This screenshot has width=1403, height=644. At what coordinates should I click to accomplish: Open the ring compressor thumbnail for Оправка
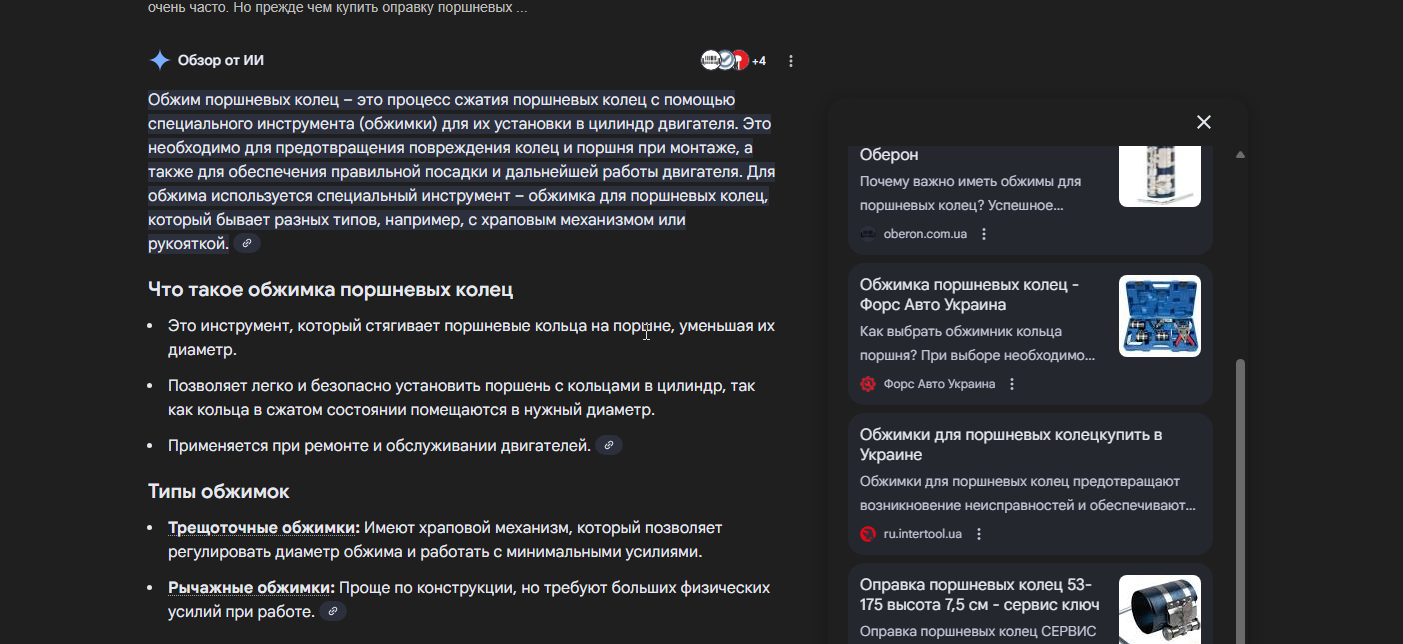click(x=1160, y=609)
